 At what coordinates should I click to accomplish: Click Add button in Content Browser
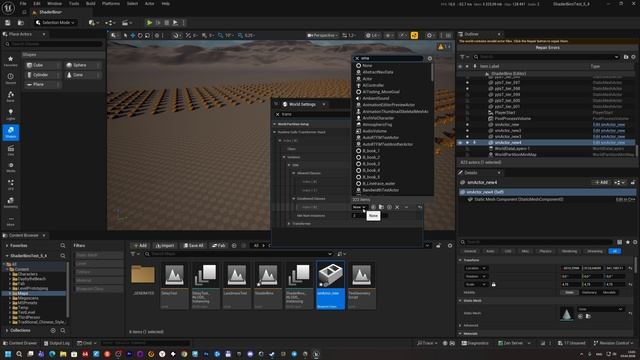tap(140, 245)
